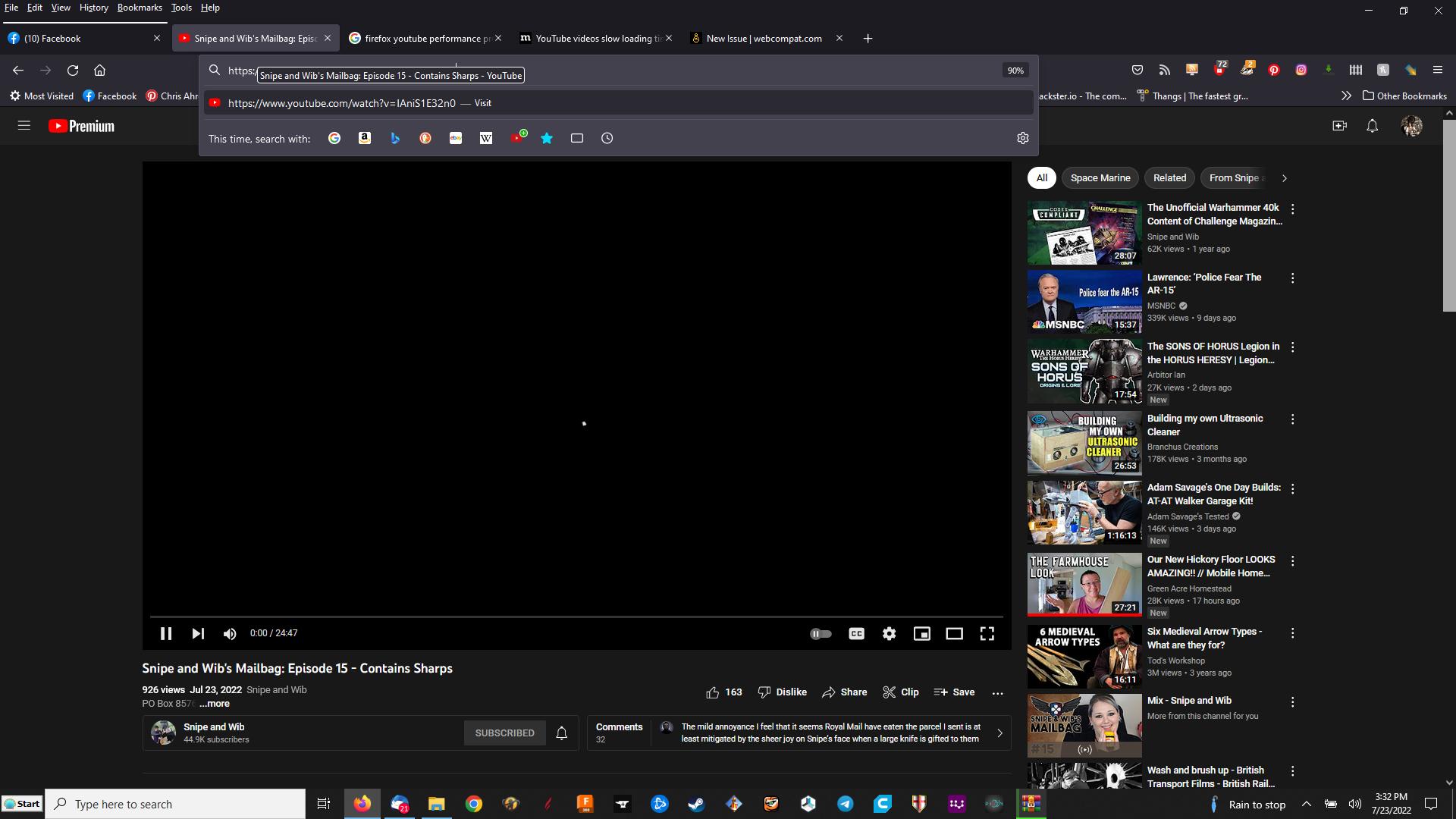Dislike the video
This screenshot has height=819, width=1456.
pyautogui.click(x=782, y=692)
